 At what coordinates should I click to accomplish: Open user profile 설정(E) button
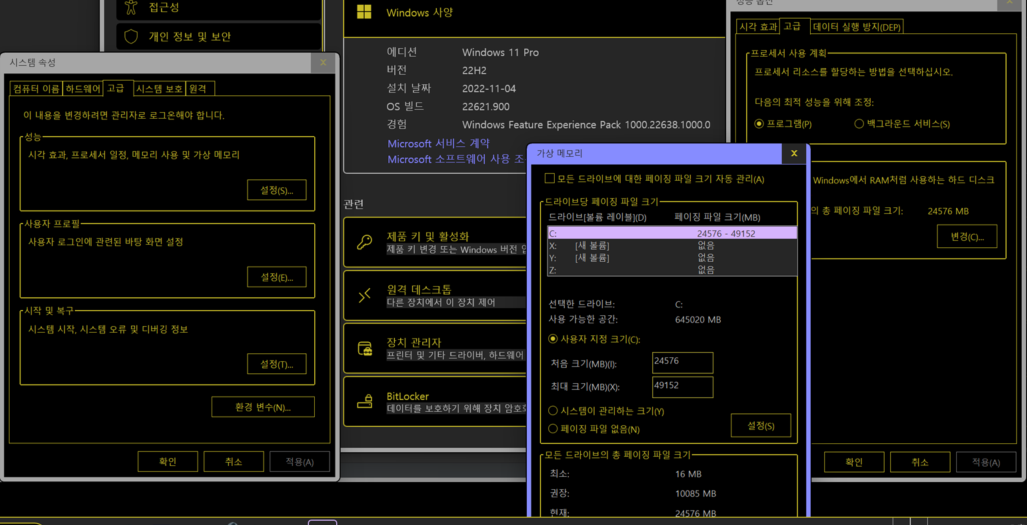coord(276,277)
